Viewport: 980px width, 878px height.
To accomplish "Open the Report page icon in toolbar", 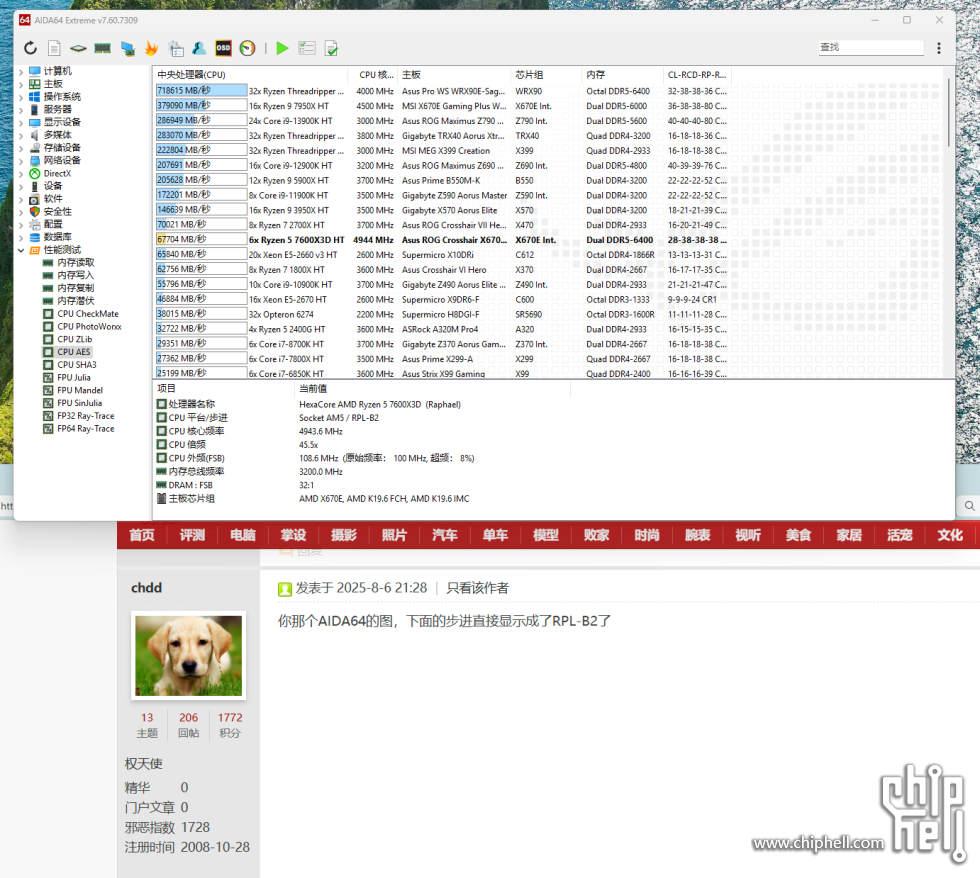I will tap(54, 48).
